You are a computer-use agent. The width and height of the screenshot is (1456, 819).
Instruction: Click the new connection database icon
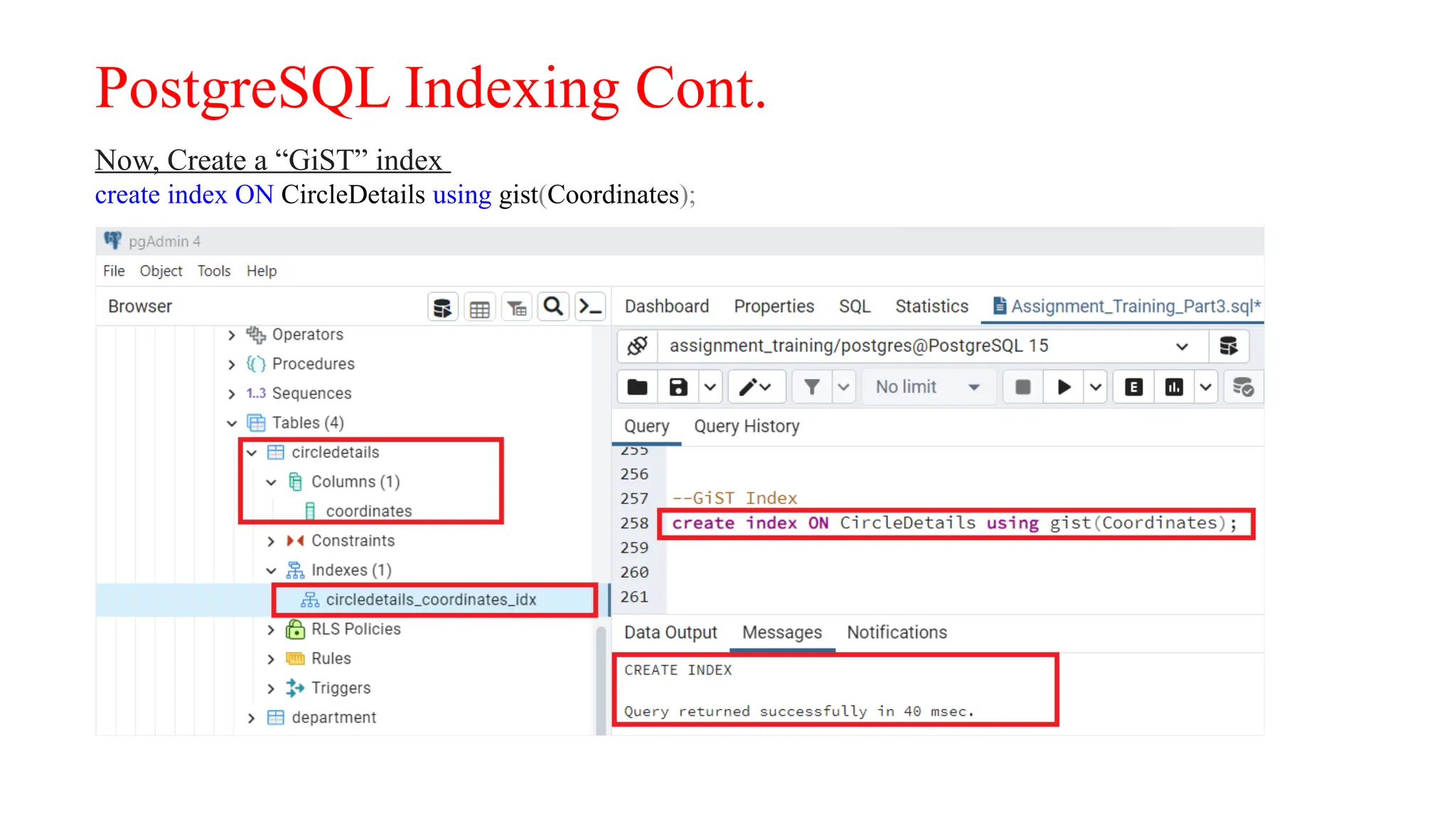click(x=1228, y=346)
